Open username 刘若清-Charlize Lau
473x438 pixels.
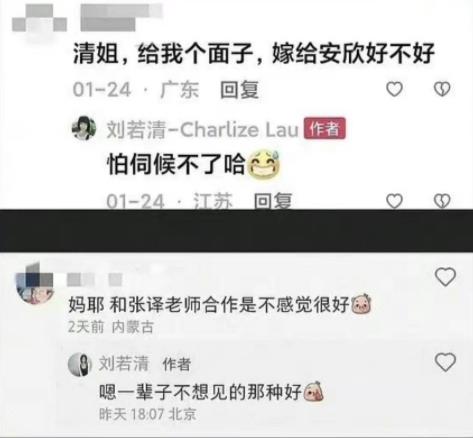point(202,129)
